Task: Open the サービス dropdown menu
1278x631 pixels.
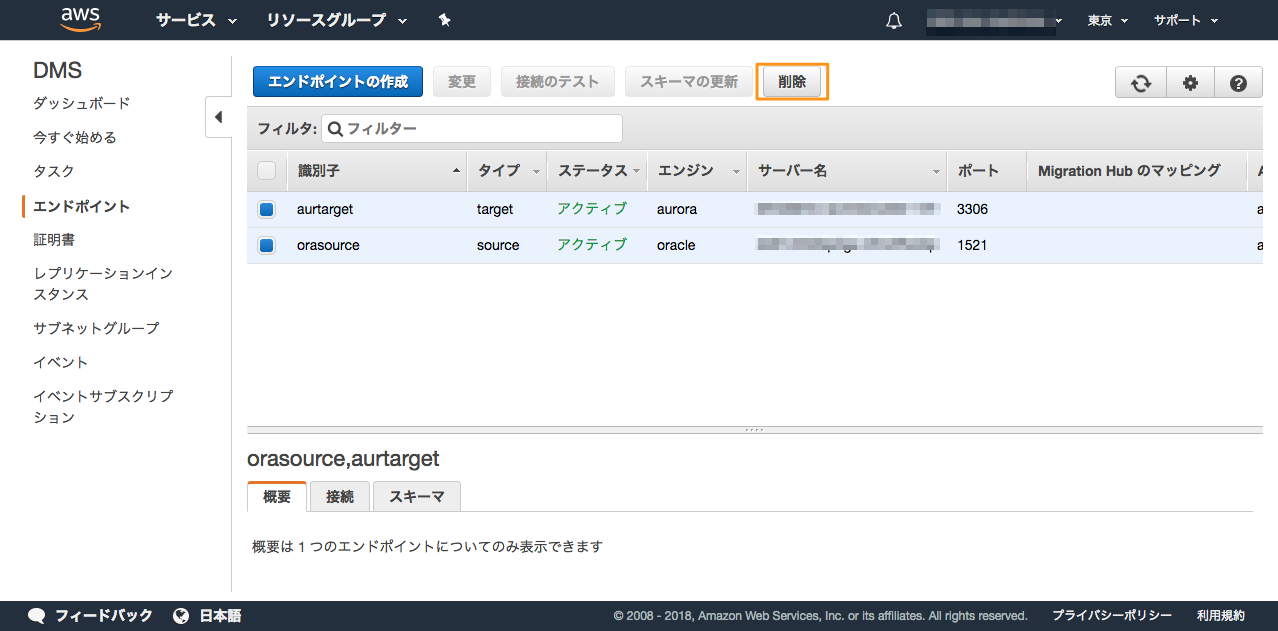Action: coord(196,20)
